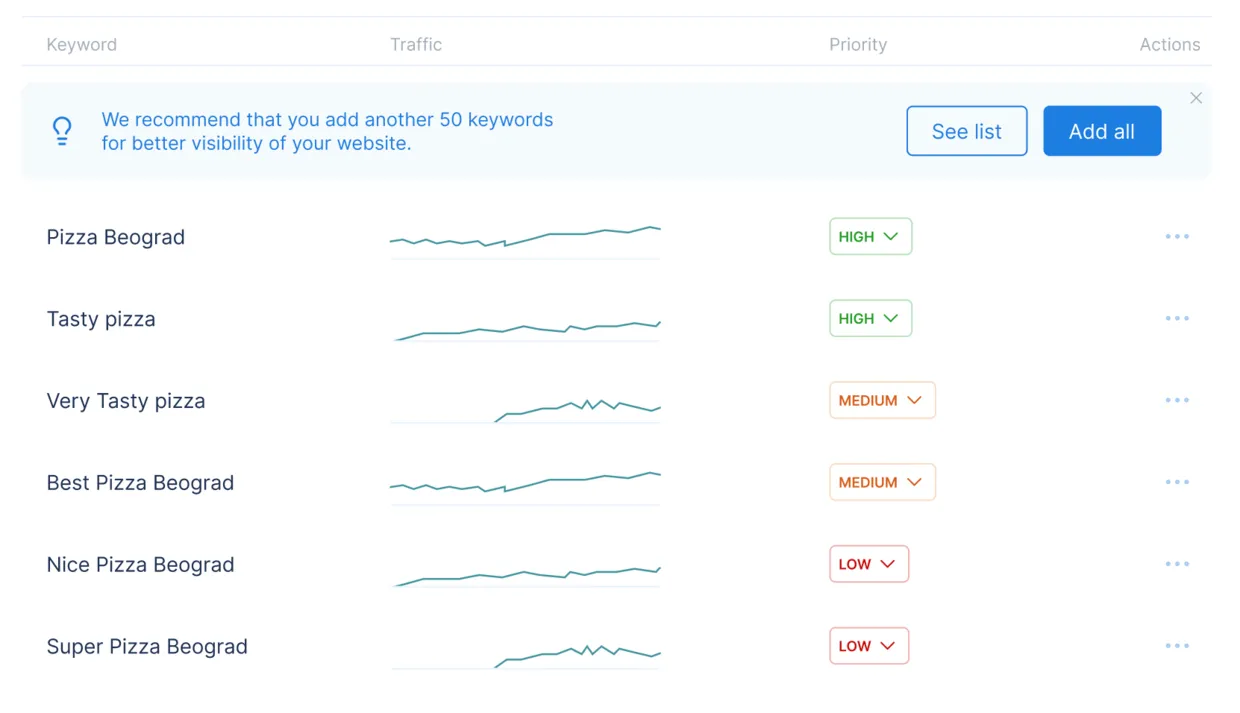The width and height of the screenshot is (1240, 713).
Task: Open the actions menu for Super Pizza Beograd
Action: click(x=1177, y=646)
